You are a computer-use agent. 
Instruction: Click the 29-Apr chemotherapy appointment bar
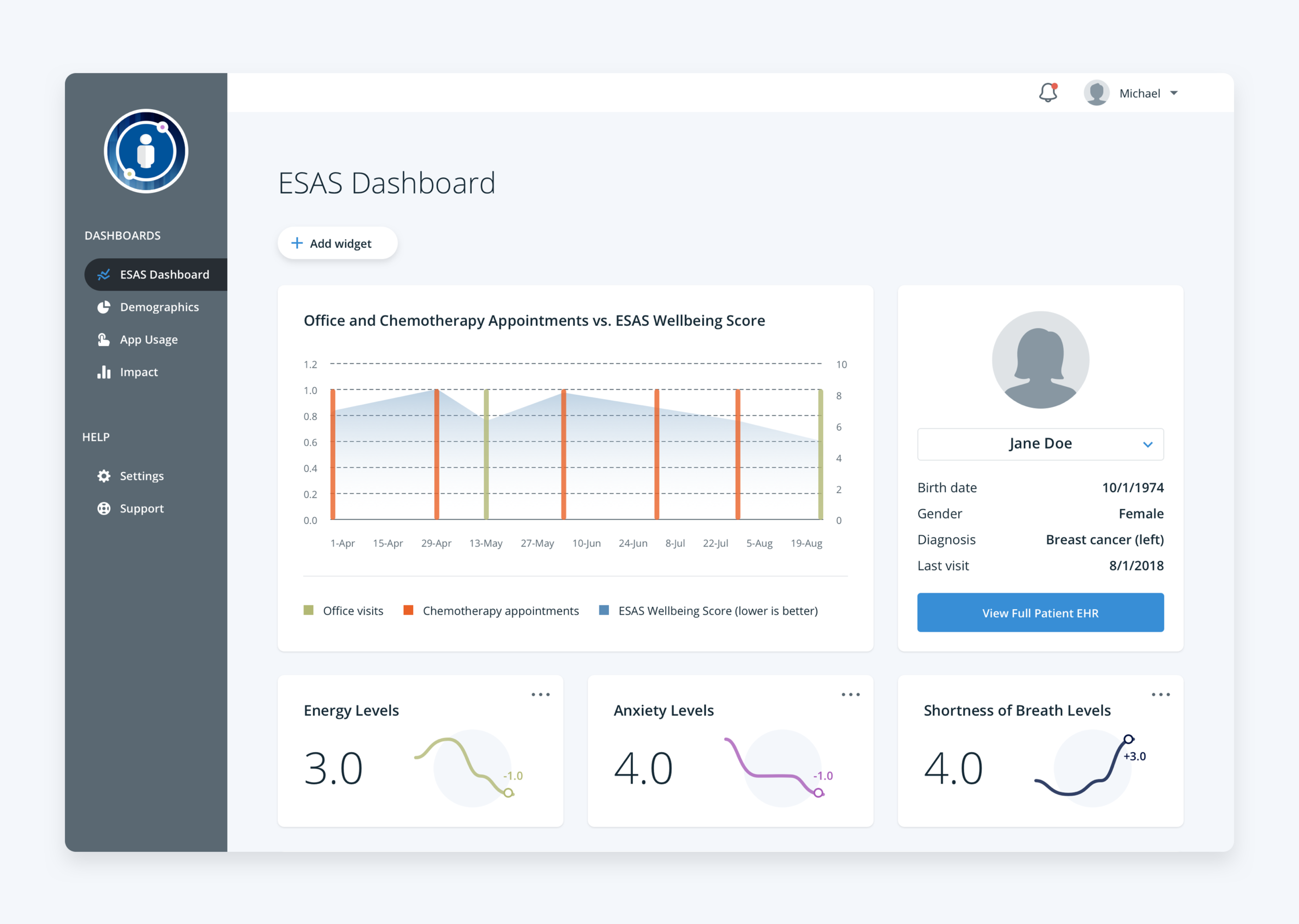436,454
